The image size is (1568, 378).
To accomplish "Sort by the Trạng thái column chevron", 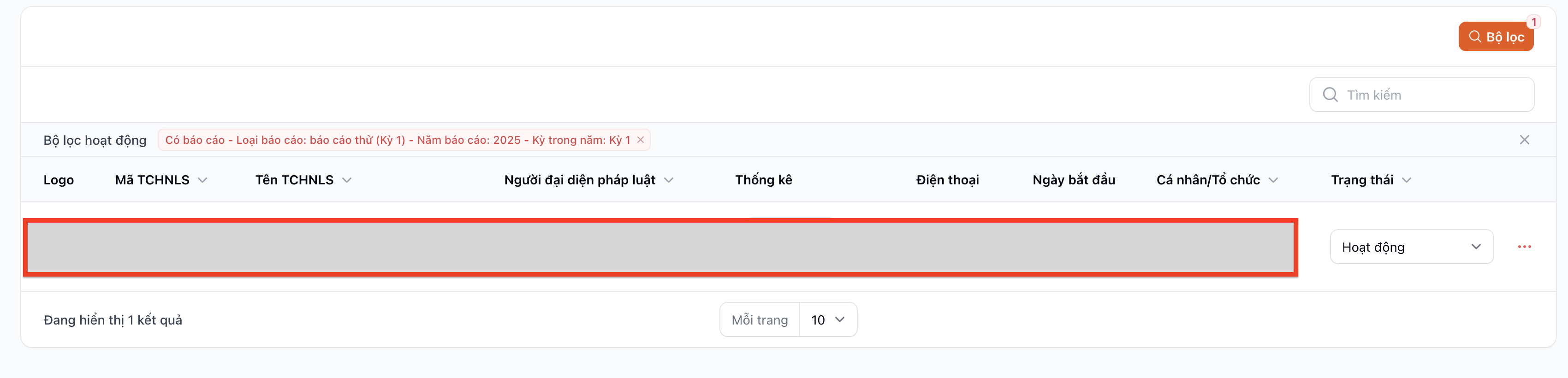I will tap(1406, 180).
